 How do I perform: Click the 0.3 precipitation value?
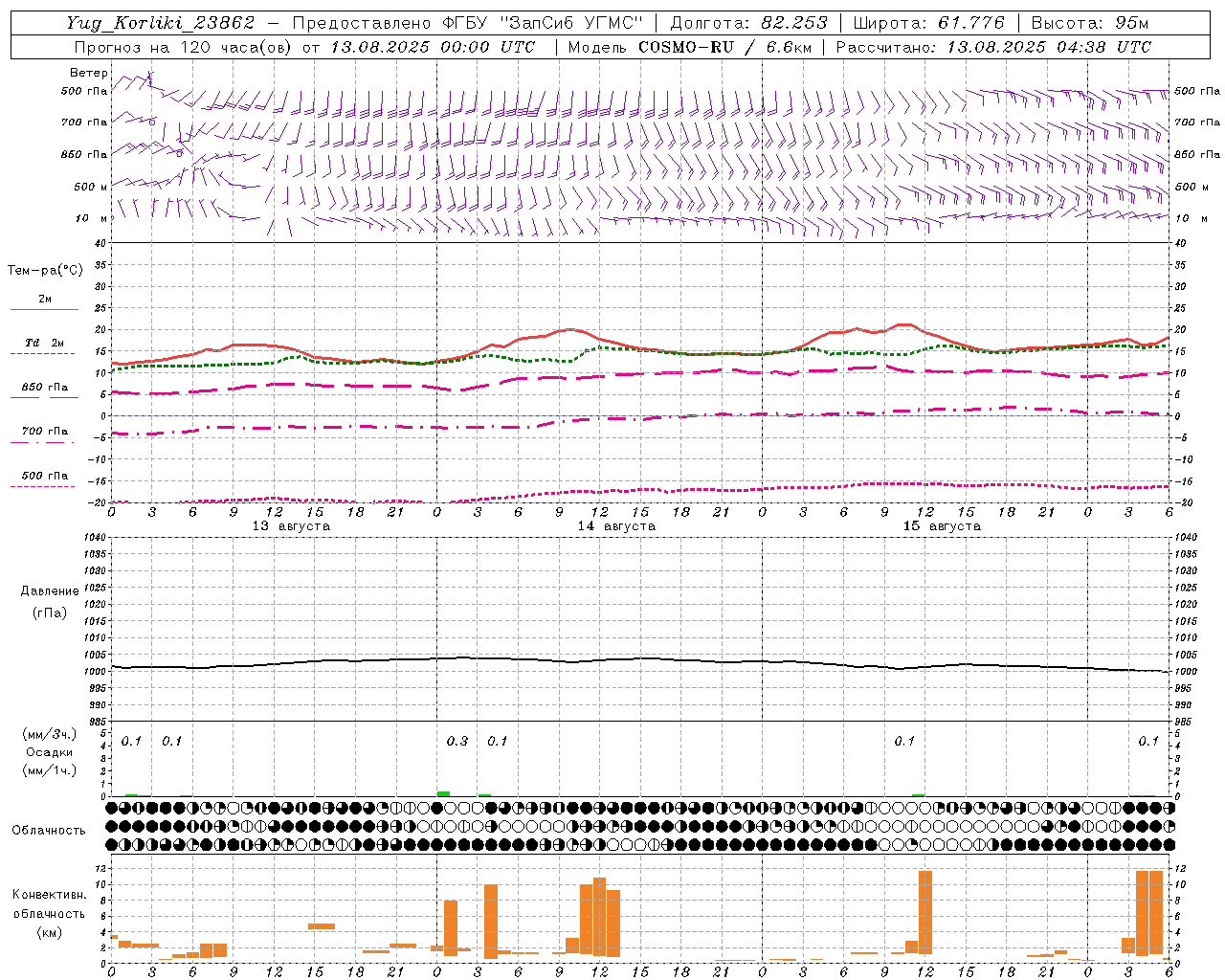(457, 741)
